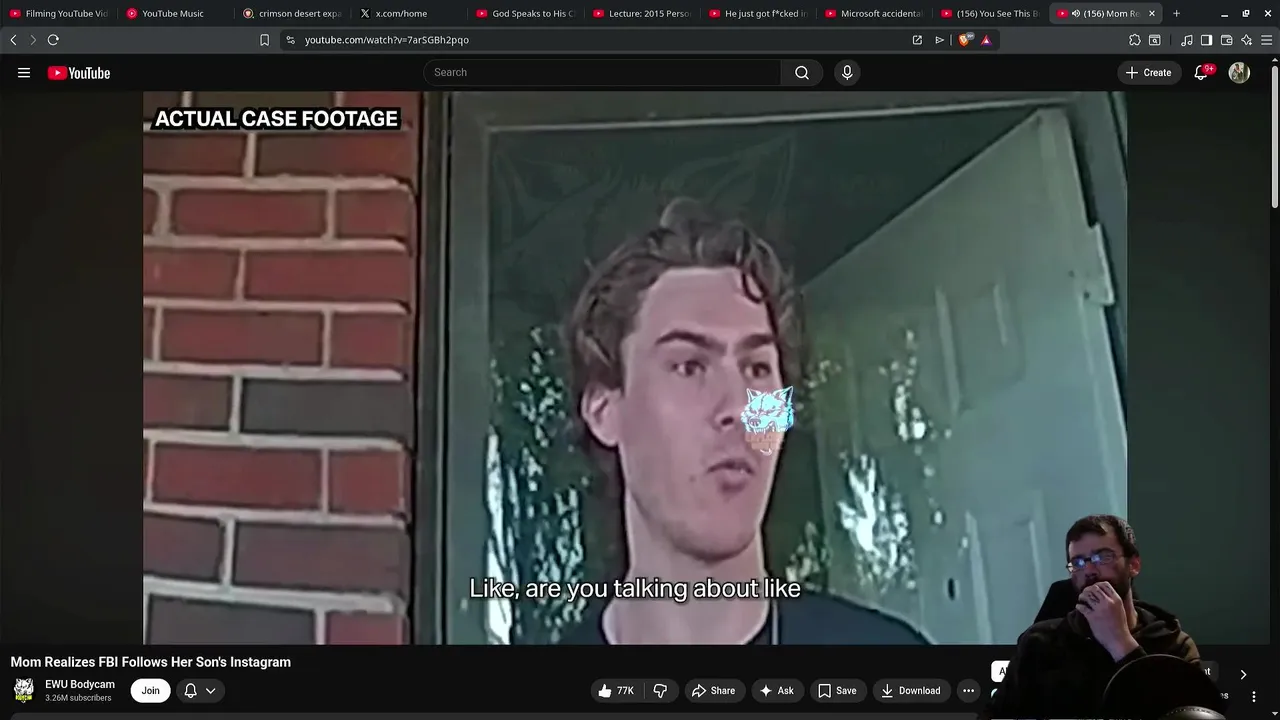Switch to the God Speaks to His tab
Viewport: 1280px width, 720px height.
[x=526, y=13]
